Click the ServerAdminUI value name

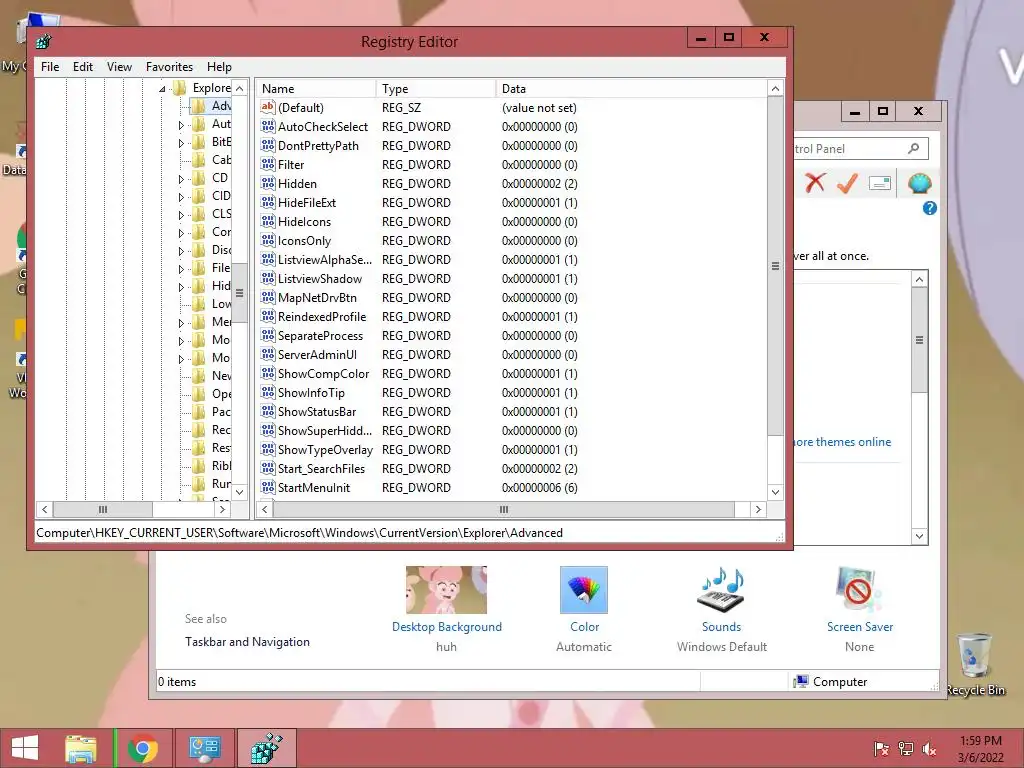(317, 354)
